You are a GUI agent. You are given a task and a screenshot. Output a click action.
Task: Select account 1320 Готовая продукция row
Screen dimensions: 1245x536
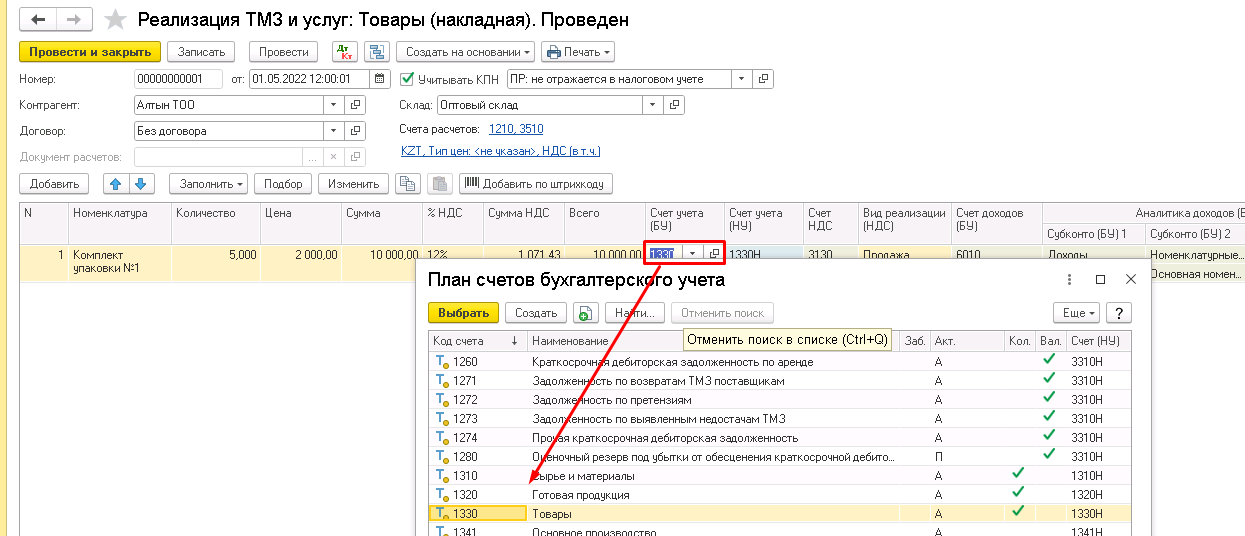580,495
